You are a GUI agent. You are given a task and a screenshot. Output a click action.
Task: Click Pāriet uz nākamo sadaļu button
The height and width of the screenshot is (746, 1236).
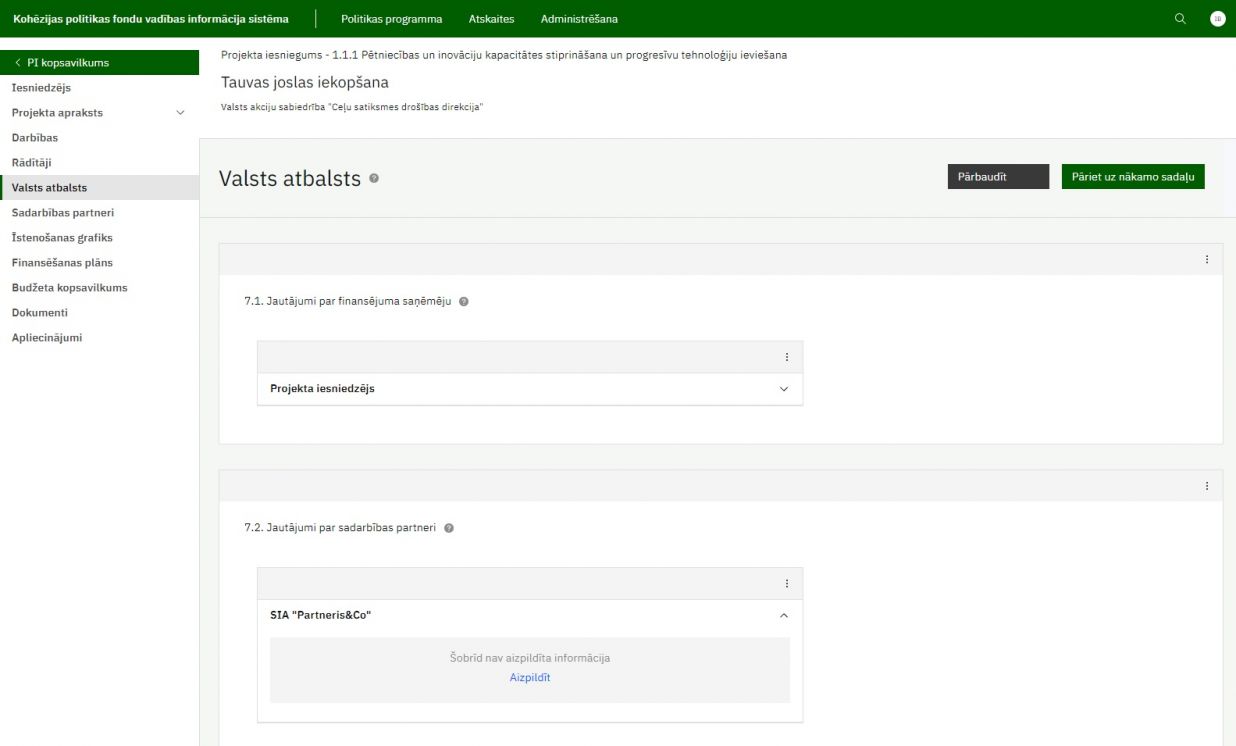1132,177
